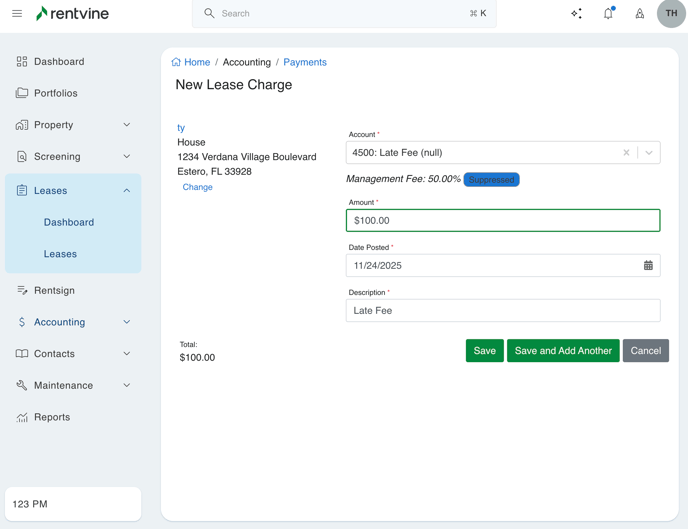
Task: Expand the Account dropdown arrow
Action: pos(649,153)
